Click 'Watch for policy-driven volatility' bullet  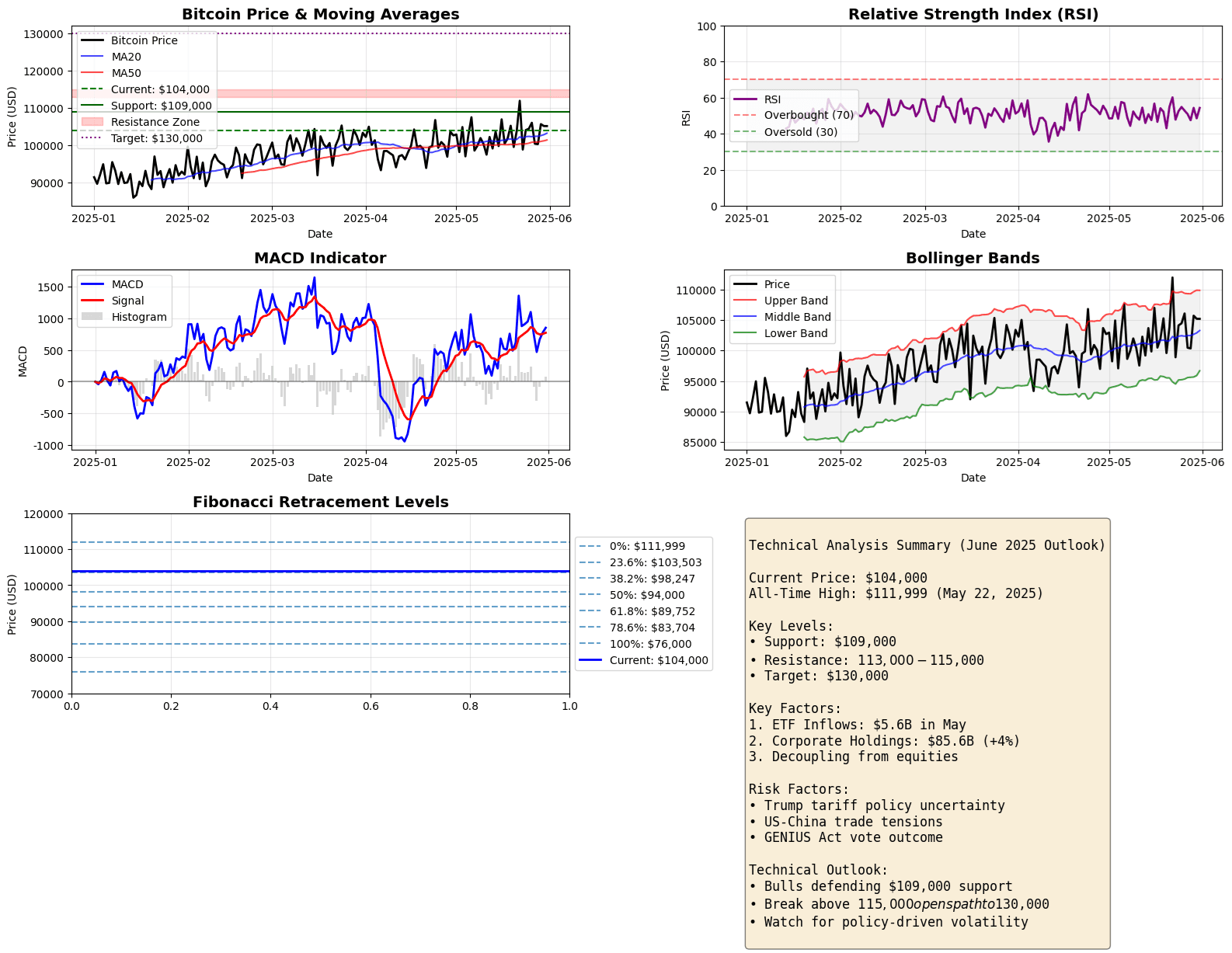889,922
